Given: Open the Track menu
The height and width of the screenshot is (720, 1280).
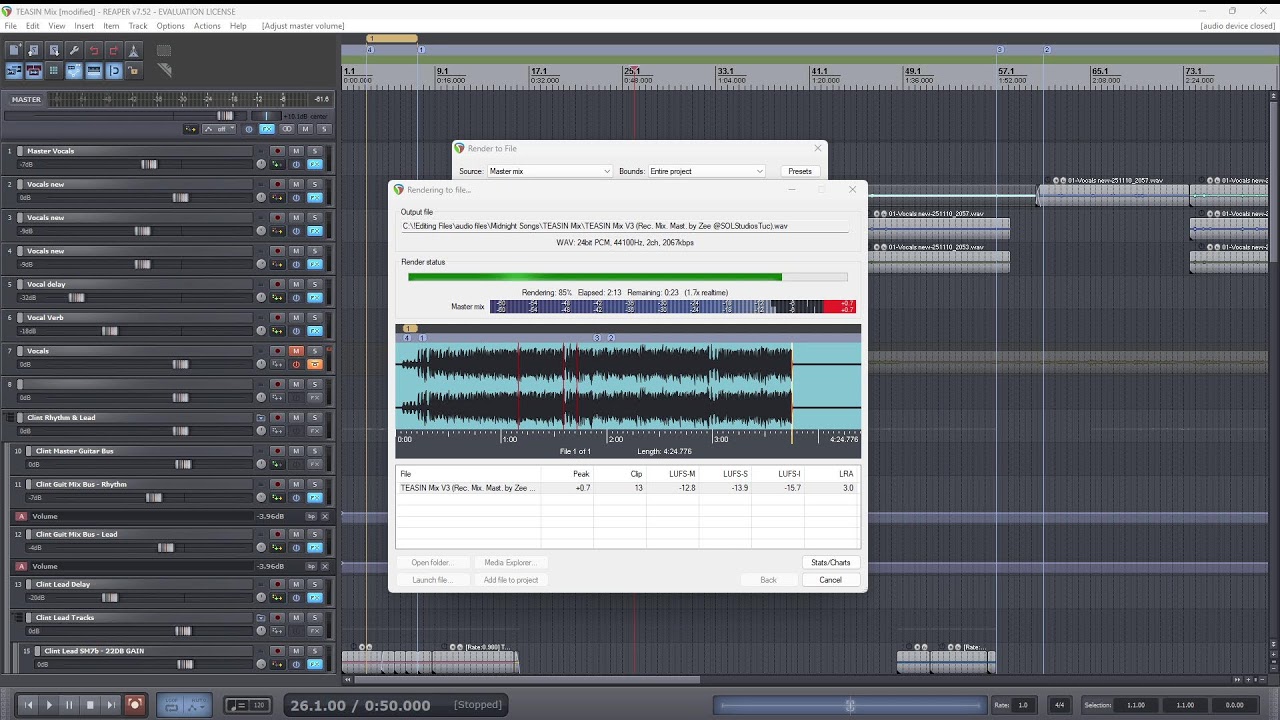Looking at the screenshot, I should 138,26.
